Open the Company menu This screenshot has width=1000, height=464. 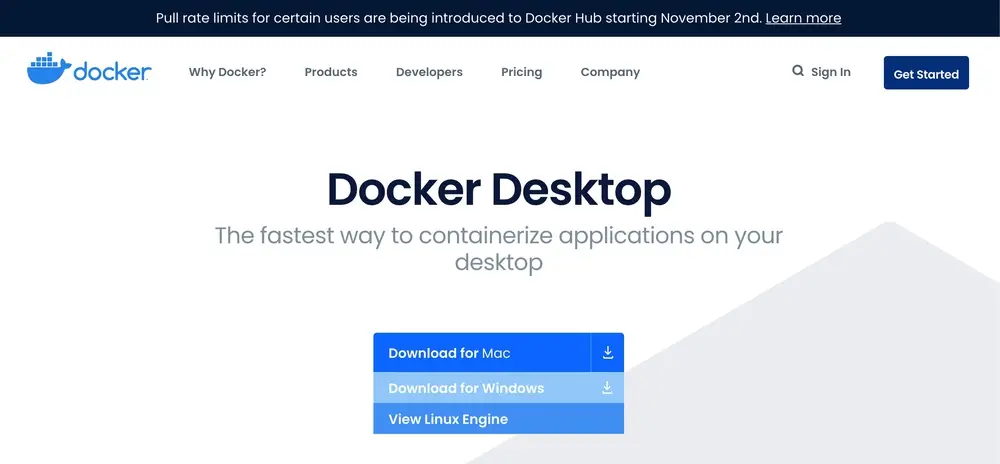[x=610, y=72]
